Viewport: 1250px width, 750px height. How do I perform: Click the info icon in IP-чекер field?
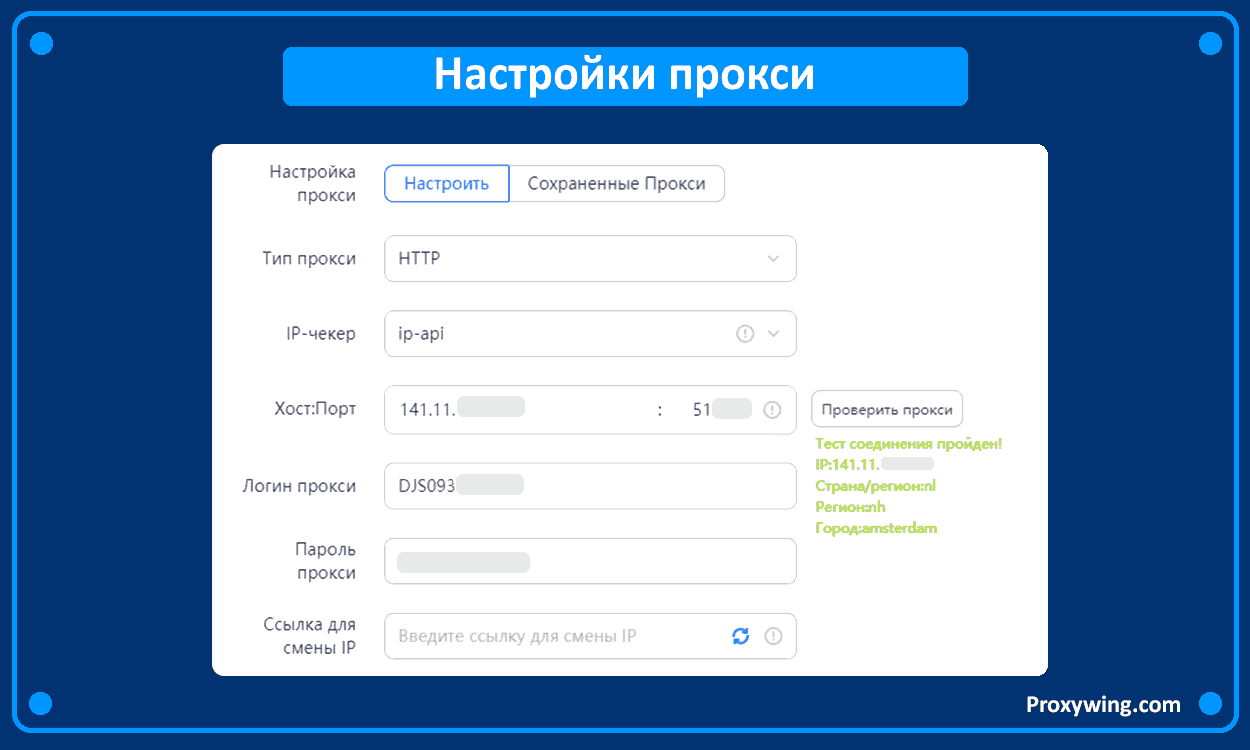745,334
